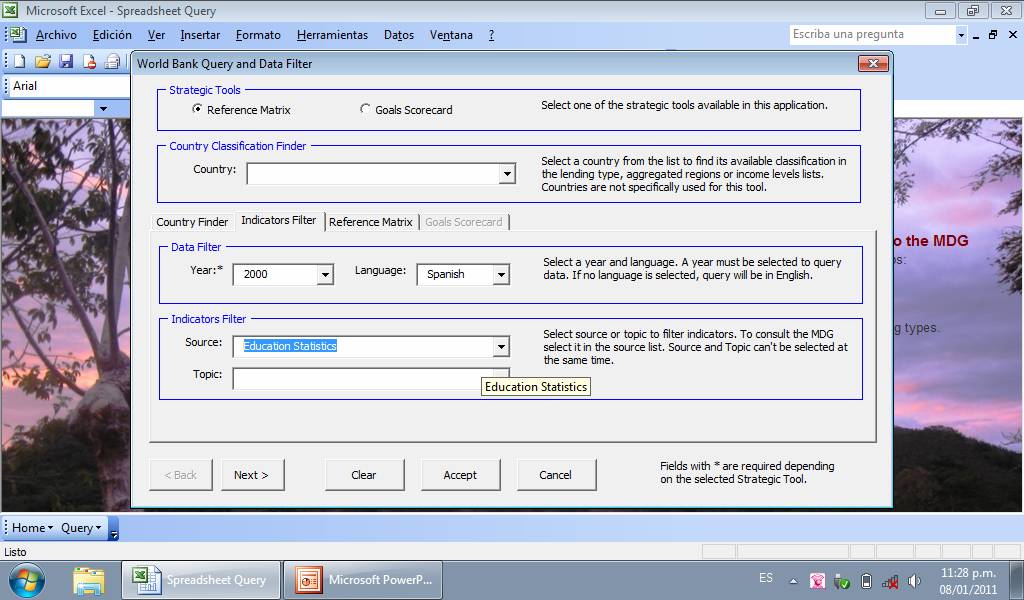Click the network signal tray icon
Image resolution: width=1024 pixels, height=600 pixels.
pos(889,580)
